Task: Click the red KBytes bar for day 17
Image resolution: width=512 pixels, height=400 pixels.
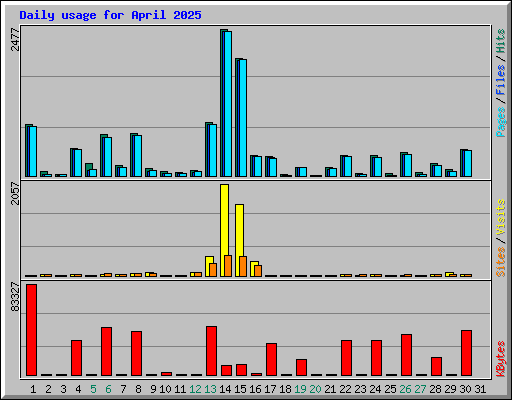Action: pyautogui.click(x=272, y=359)
